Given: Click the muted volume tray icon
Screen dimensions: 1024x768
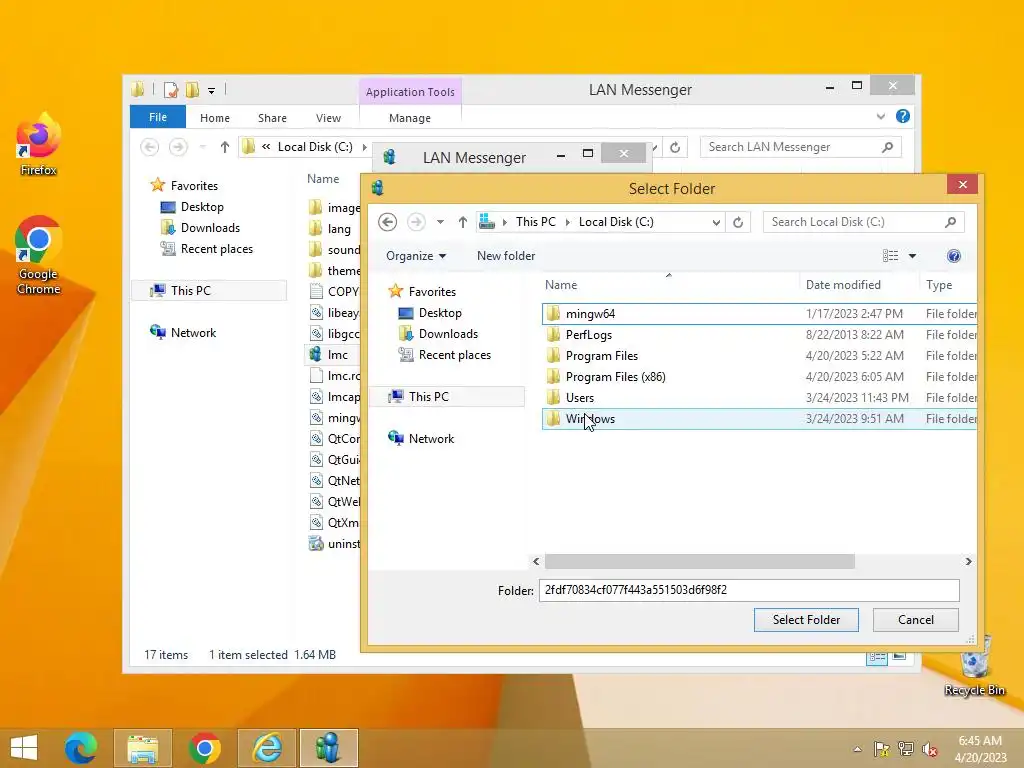Looking at the screenshot, I should (x=930, y=749).
